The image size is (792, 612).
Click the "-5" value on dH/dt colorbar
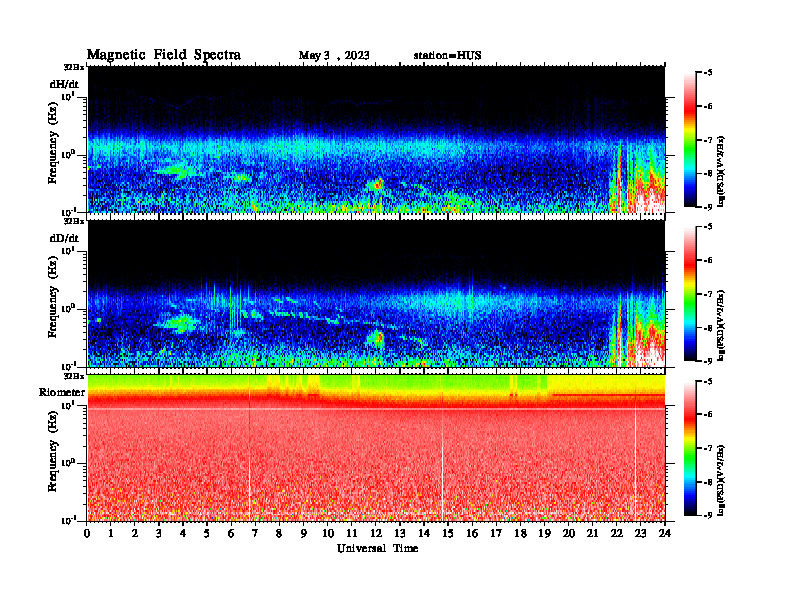pyautogui.click(x=708, y=73)
